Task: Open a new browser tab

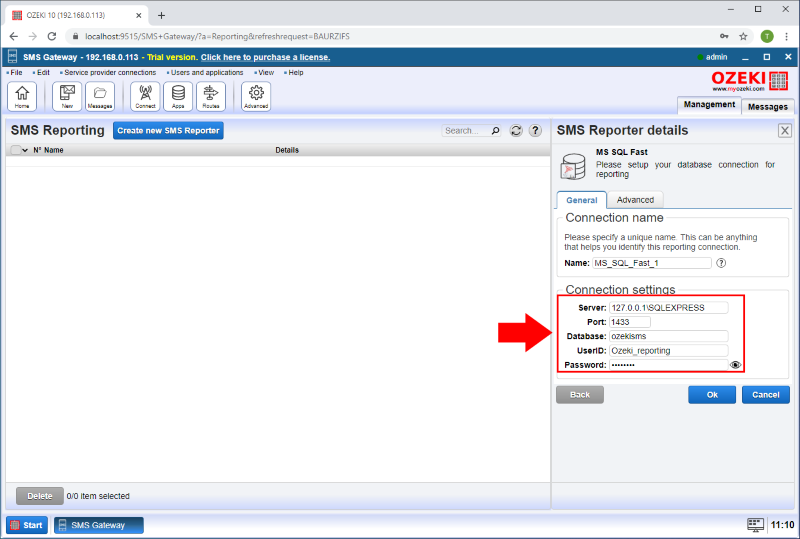Action: pos(161,15)
